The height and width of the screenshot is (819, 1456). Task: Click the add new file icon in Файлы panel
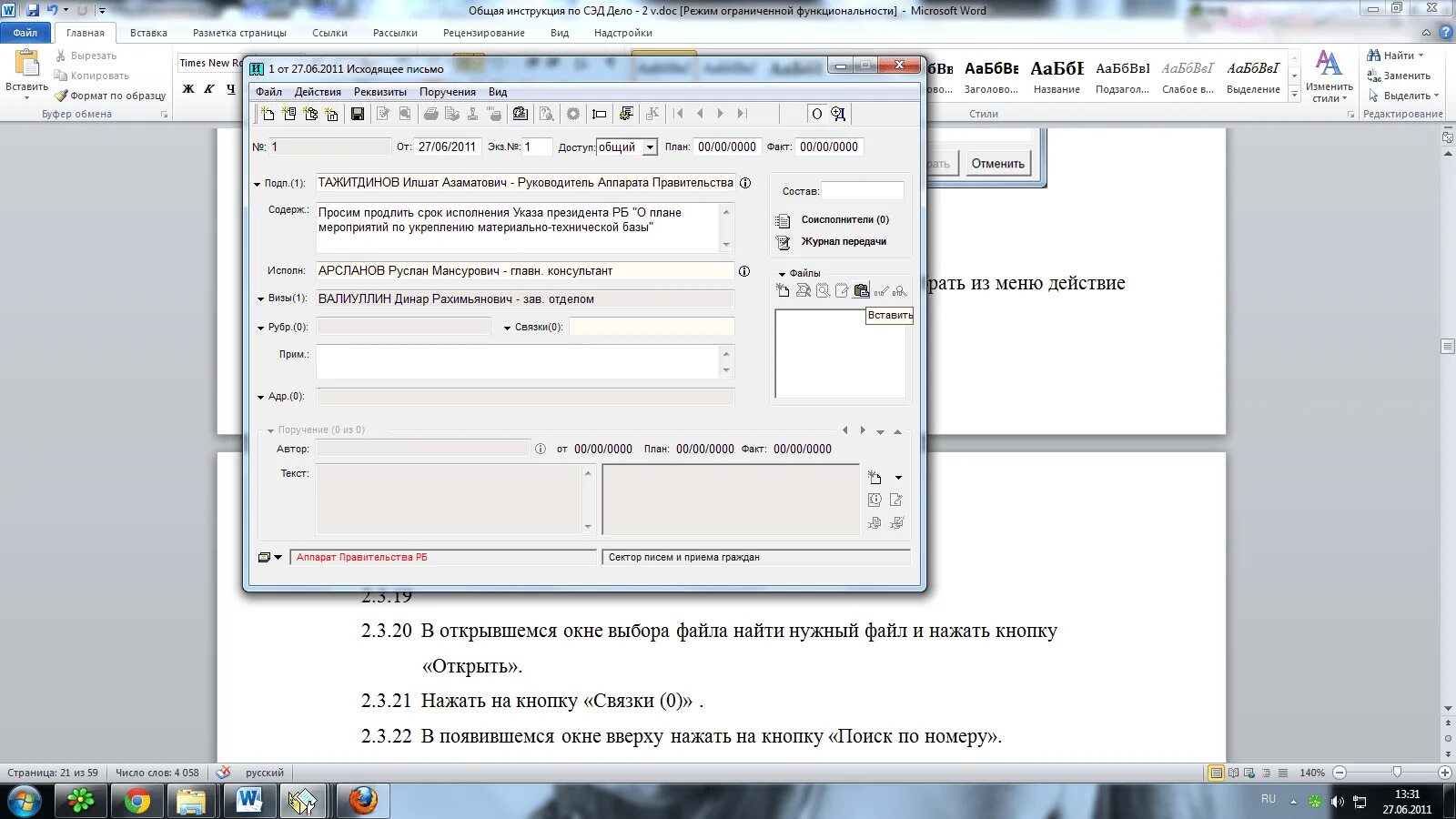(783, 290)
